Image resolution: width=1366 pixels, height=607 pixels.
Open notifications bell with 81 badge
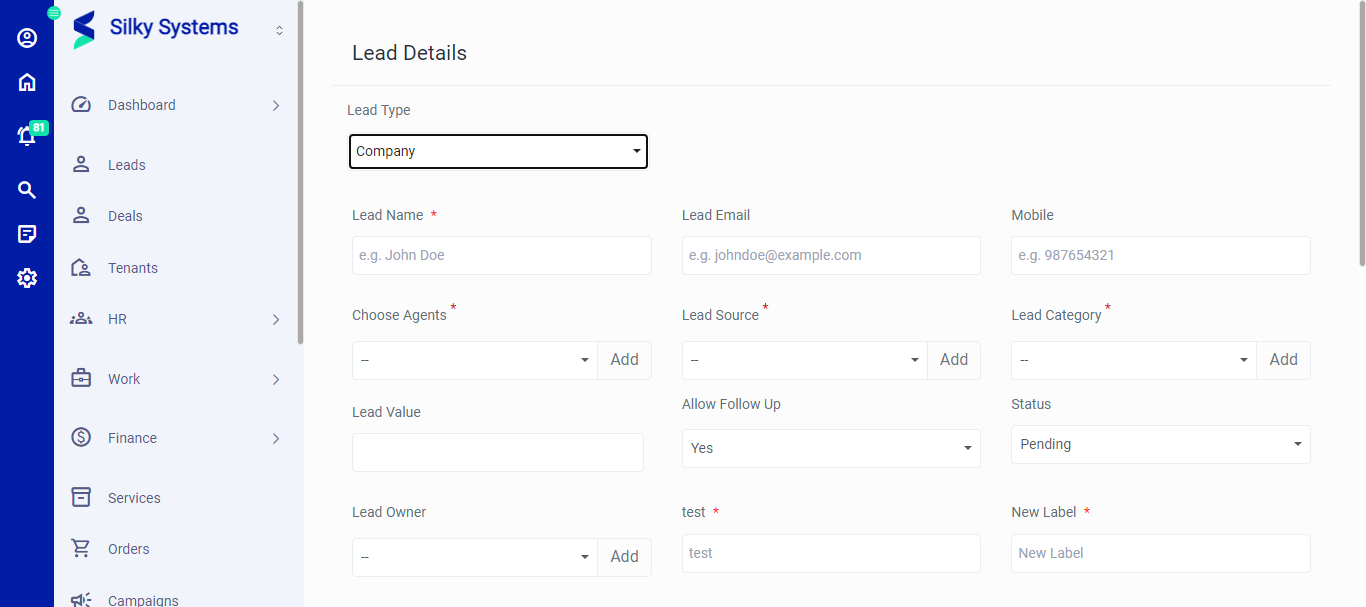tap(28, 136)
